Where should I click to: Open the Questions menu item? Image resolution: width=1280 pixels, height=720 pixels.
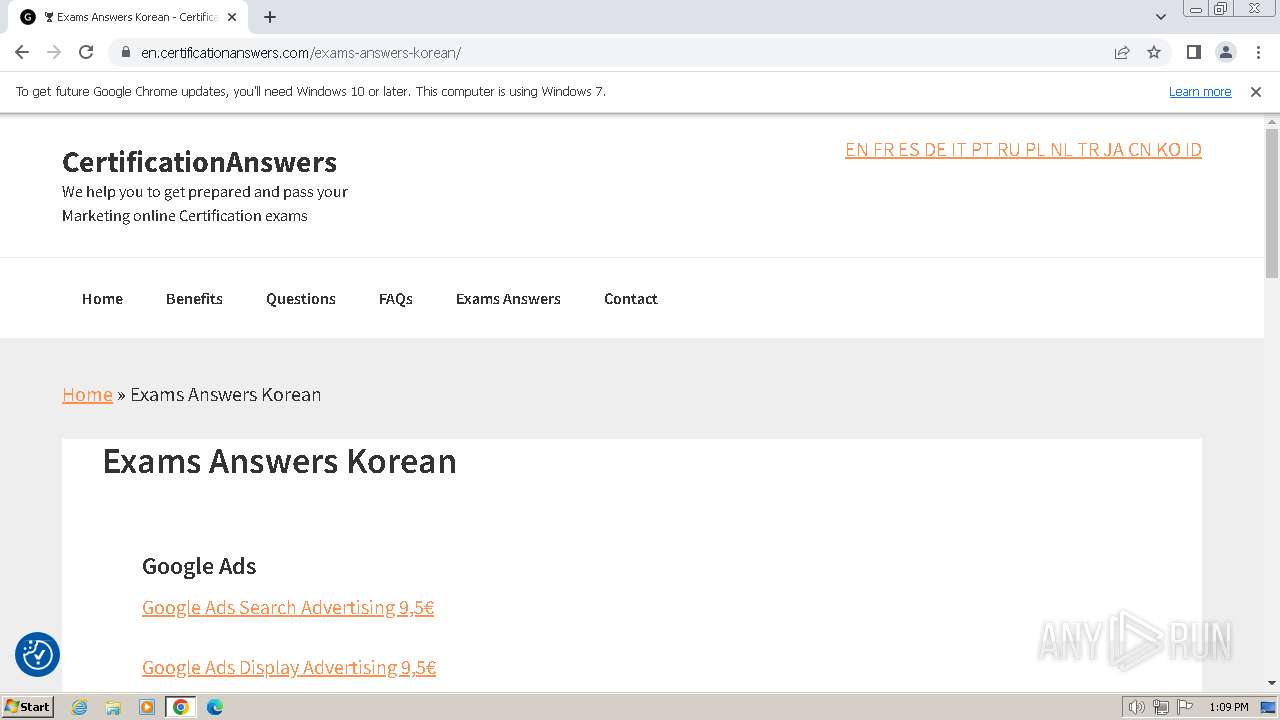click(301, 299)
